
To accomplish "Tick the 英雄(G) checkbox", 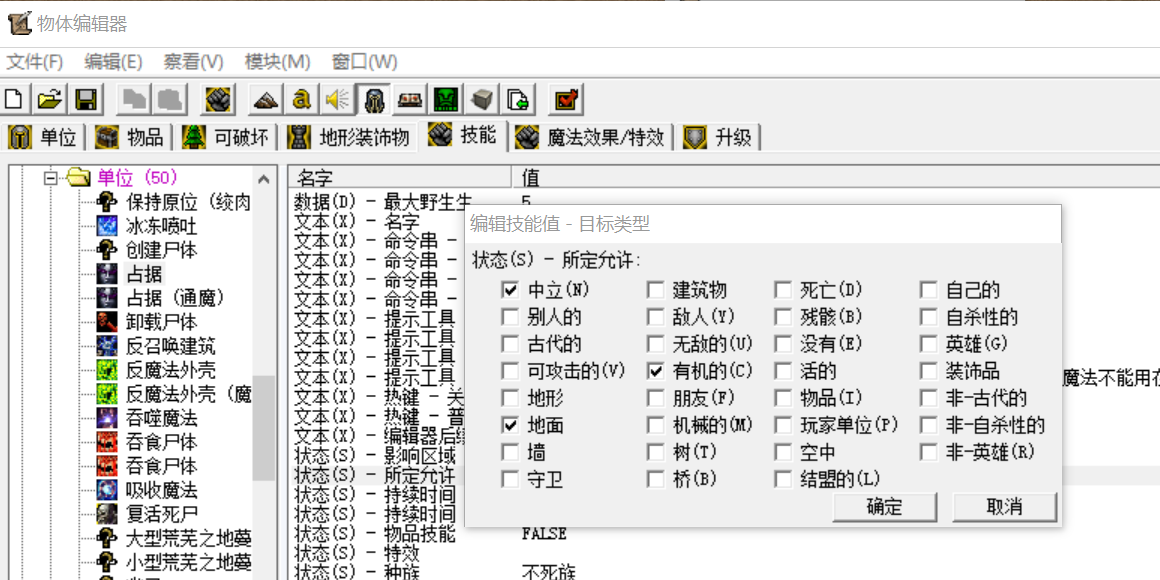I will pos(929,344).
